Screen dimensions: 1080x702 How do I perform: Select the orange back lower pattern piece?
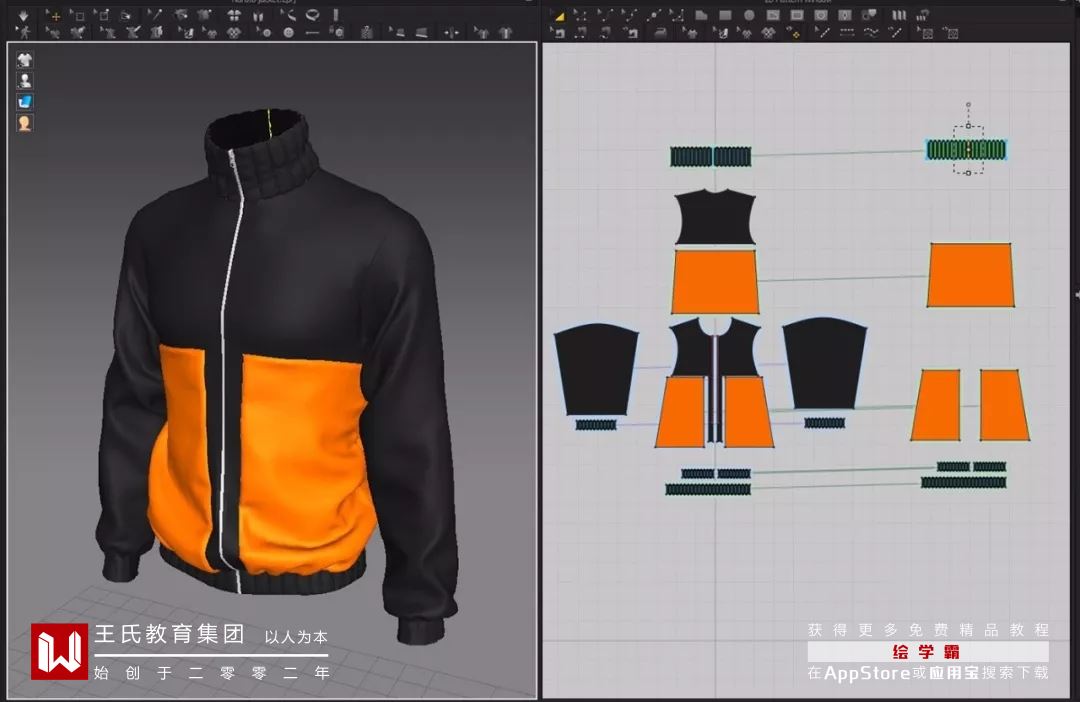tap(715, 282)
